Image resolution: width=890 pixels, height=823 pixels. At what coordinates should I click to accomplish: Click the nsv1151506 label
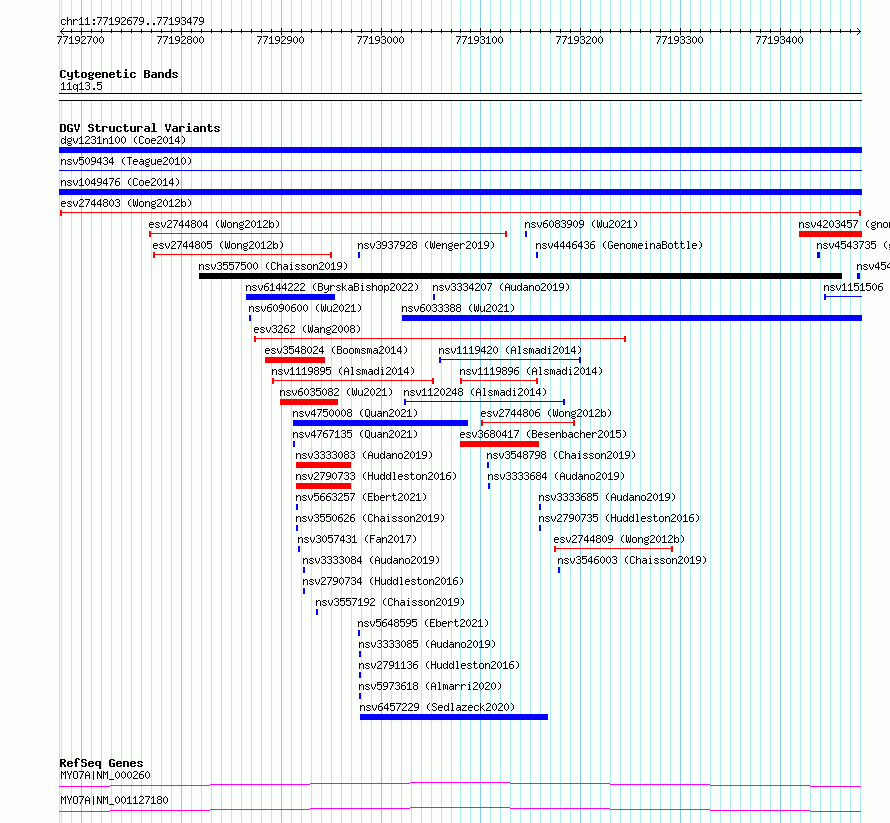tap(853, 287)
